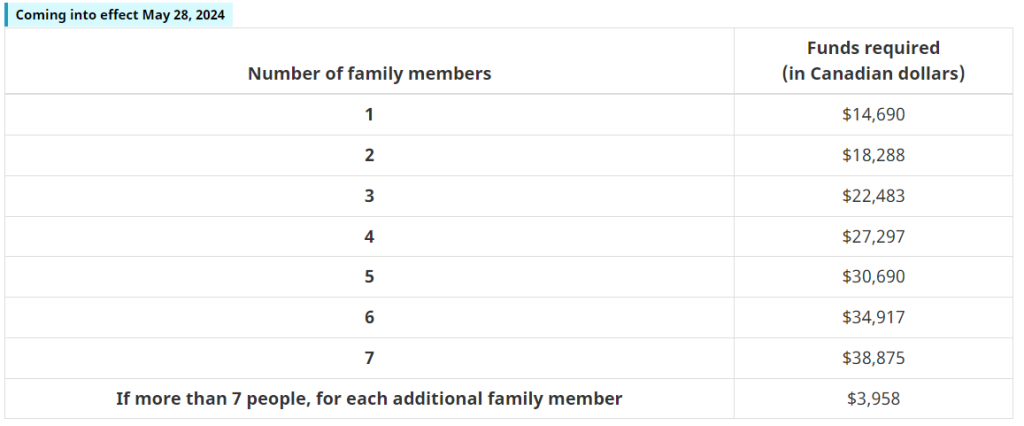Click the 'Coming into effect May 28, 2024' label

120,15
